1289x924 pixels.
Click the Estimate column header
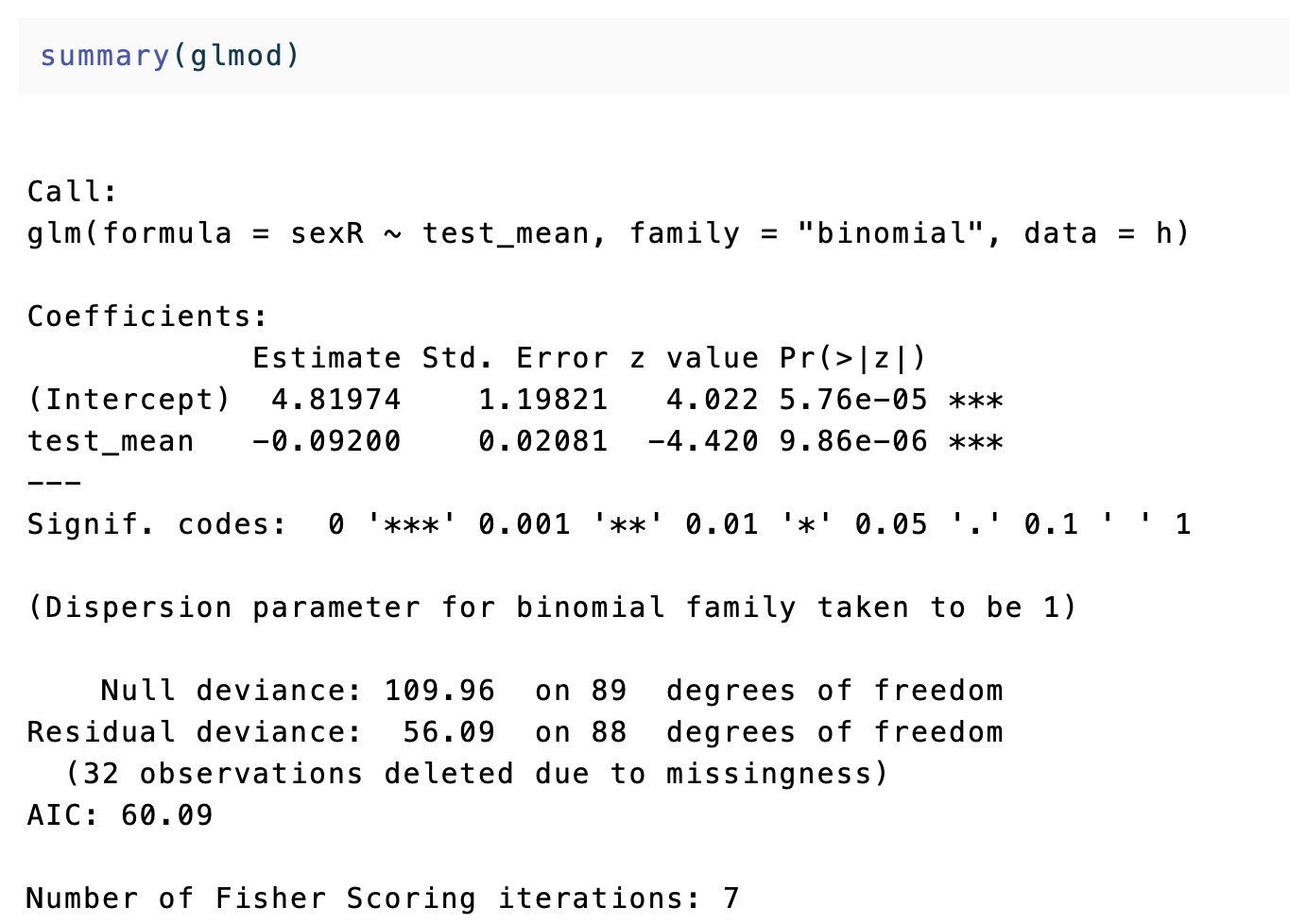(326, 358)
